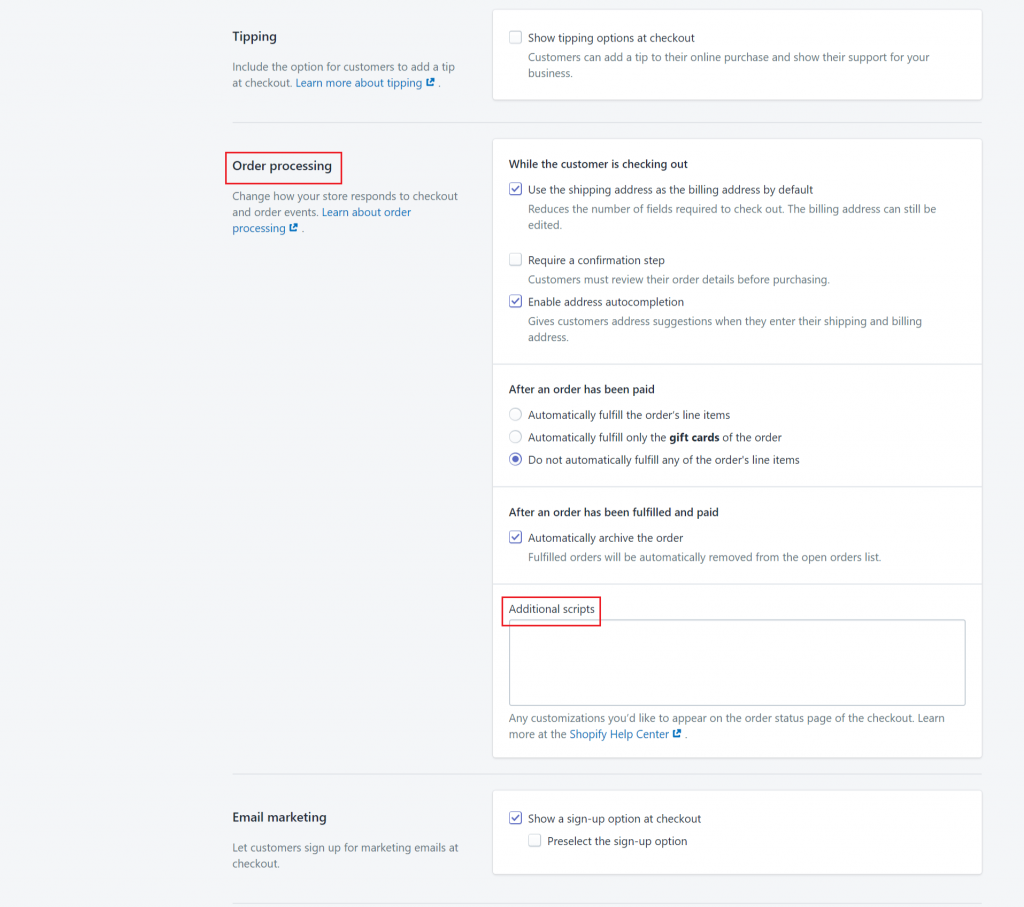Open the Shopify Help Center link
This screenshot has width=1024, height=907.
click(619, 734)
